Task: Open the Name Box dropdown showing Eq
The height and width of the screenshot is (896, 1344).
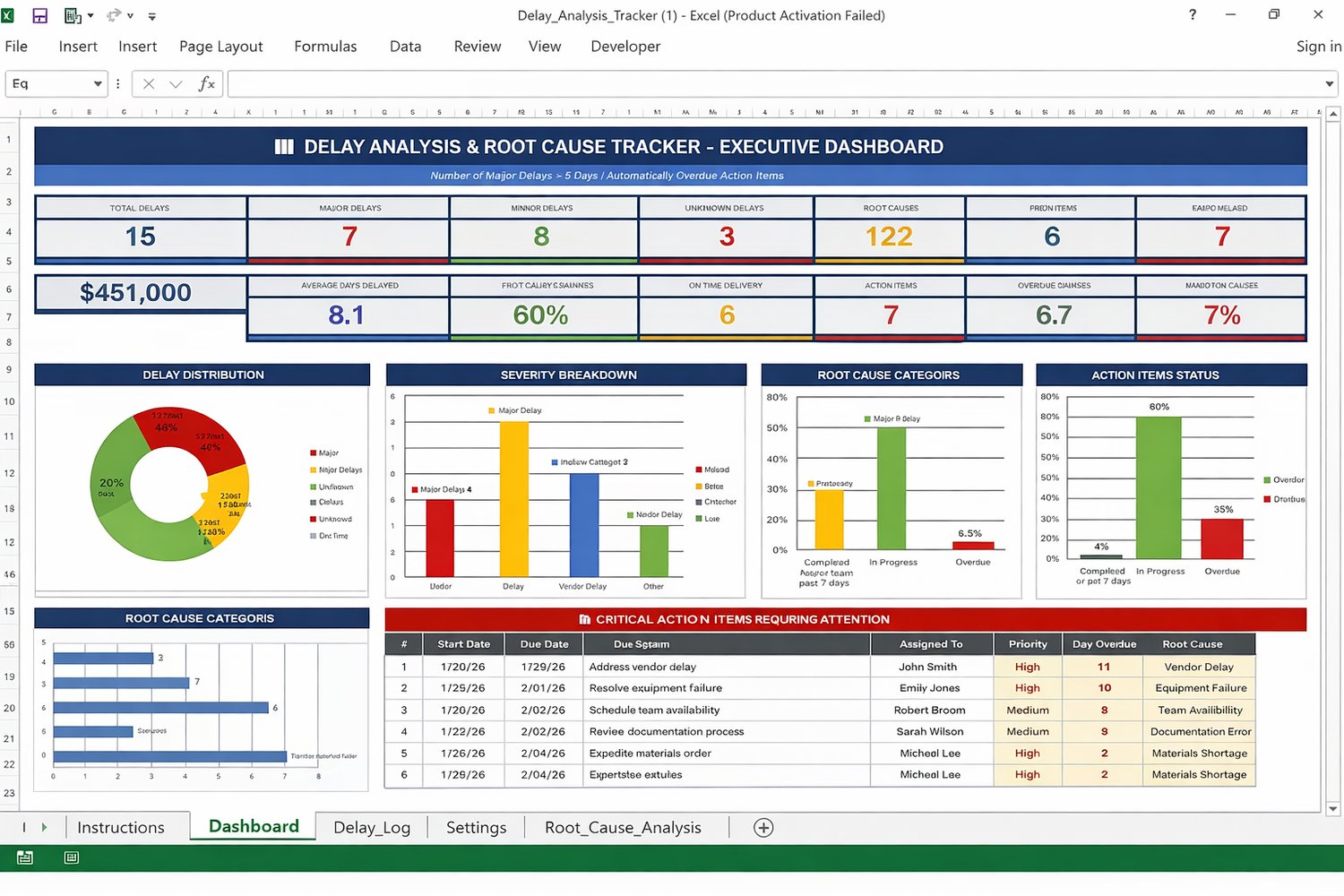Action: coord(97,83)
